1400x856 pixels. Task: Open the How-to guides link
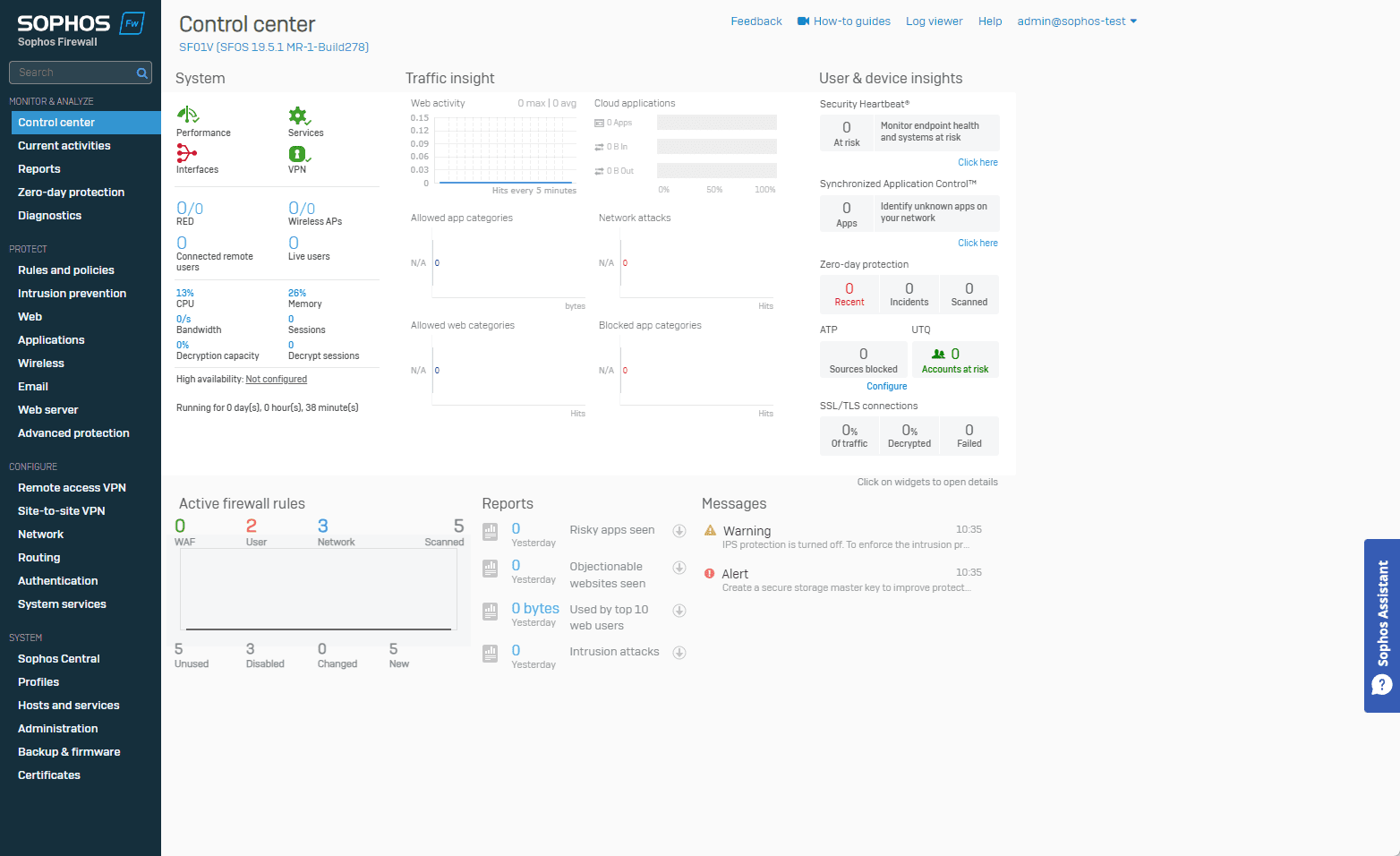coord(852,21)
